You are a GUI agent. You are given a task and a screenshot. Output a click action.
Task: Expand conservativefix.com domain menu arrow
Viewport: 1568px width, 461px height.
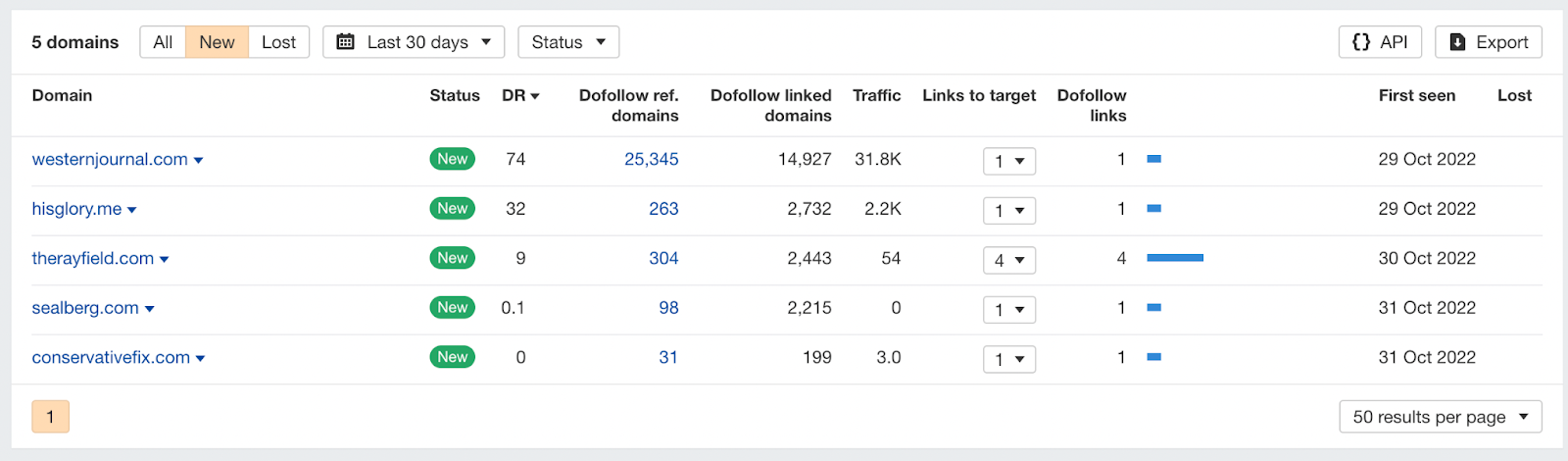[x=201, y=359]
